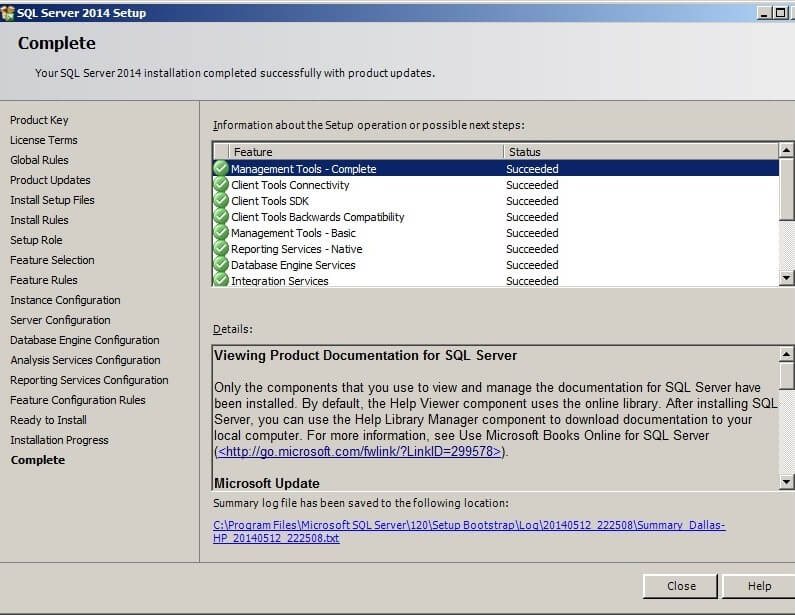Click SQL Server Setup icon in title bar
The width and height of the screenshot is (795, 615).
click(9, 13)
